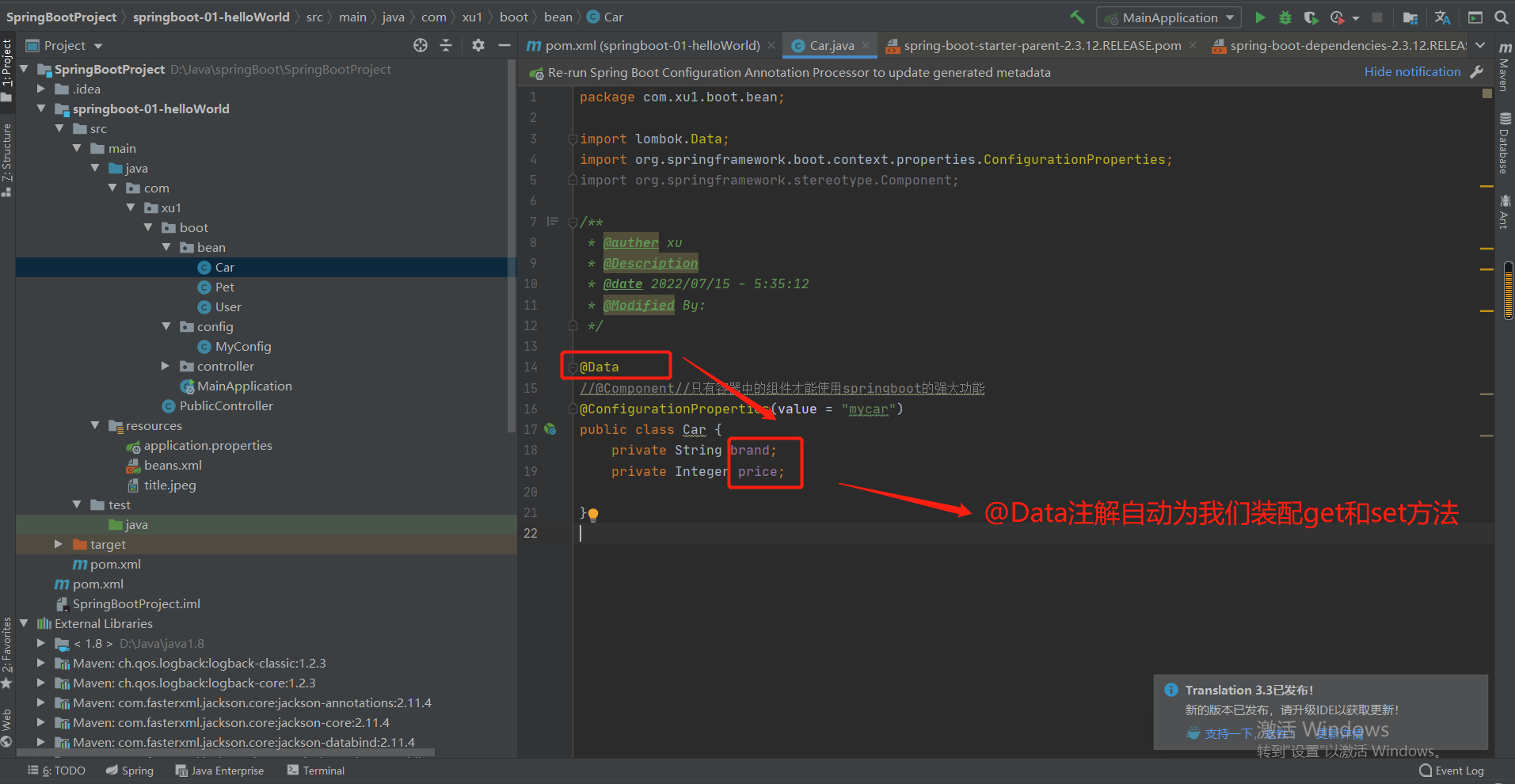
Task: Collapse the resources folder
Action: (x=95, y=425)
